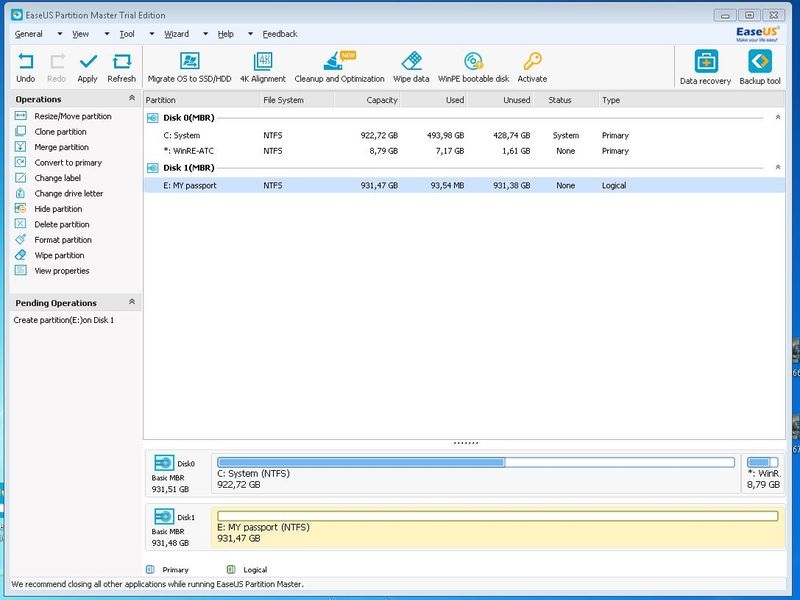Apply pending operations with the checkmark icon

pyautogui.click(x=88, y=62)
